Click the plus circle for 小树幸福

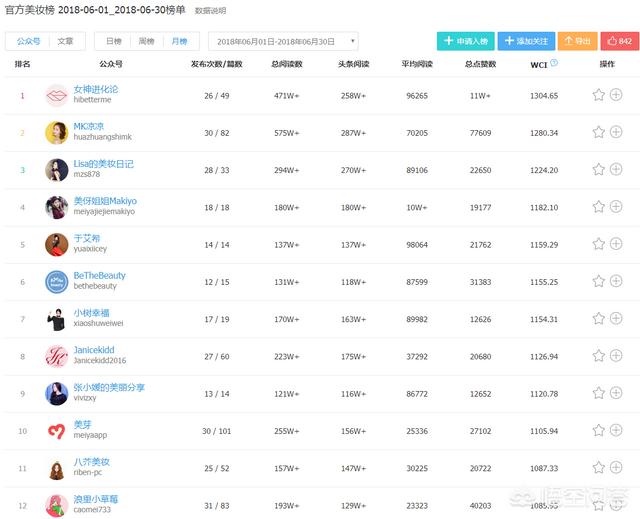[616, 318]
